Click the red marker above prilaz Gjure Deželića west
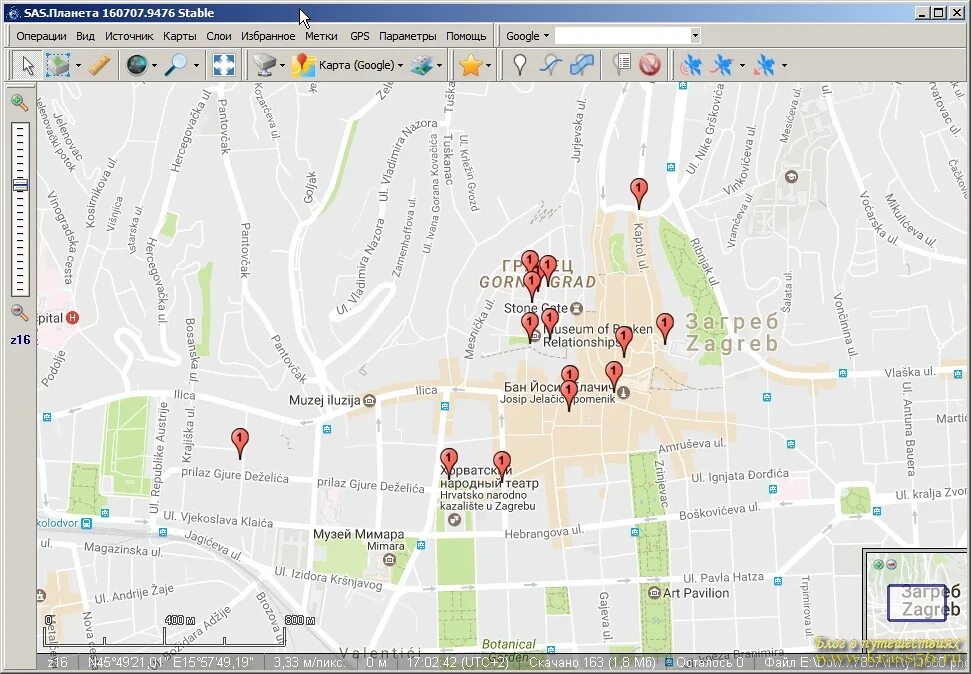The width and height of the screenshot is (971, 674). pos(240,443)
